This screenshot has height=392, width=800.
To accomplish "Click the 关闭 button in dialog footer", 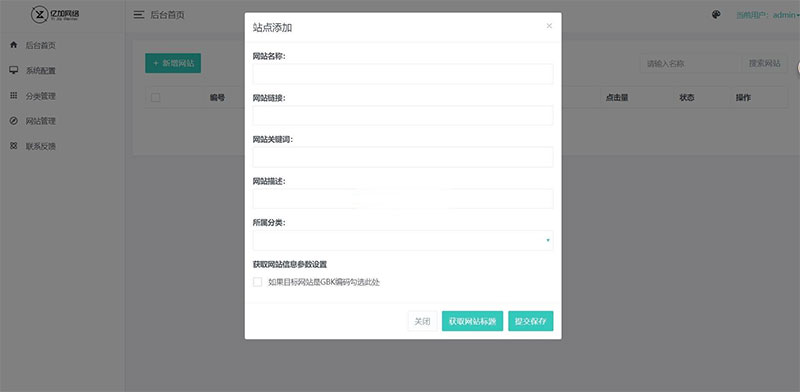I will pyautogui.click(x=422, y=321).
